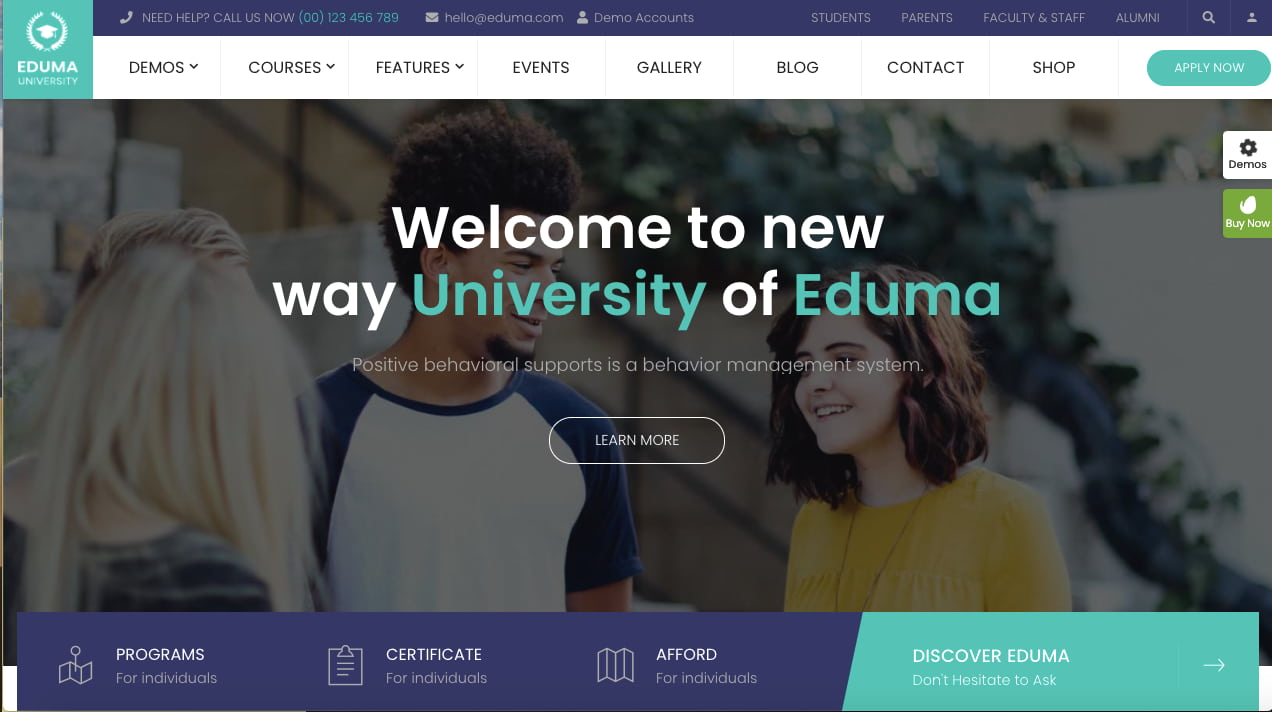Select the Programs map pin icon
This screenshot has height=712, width=1272.
tap(75, 665)
